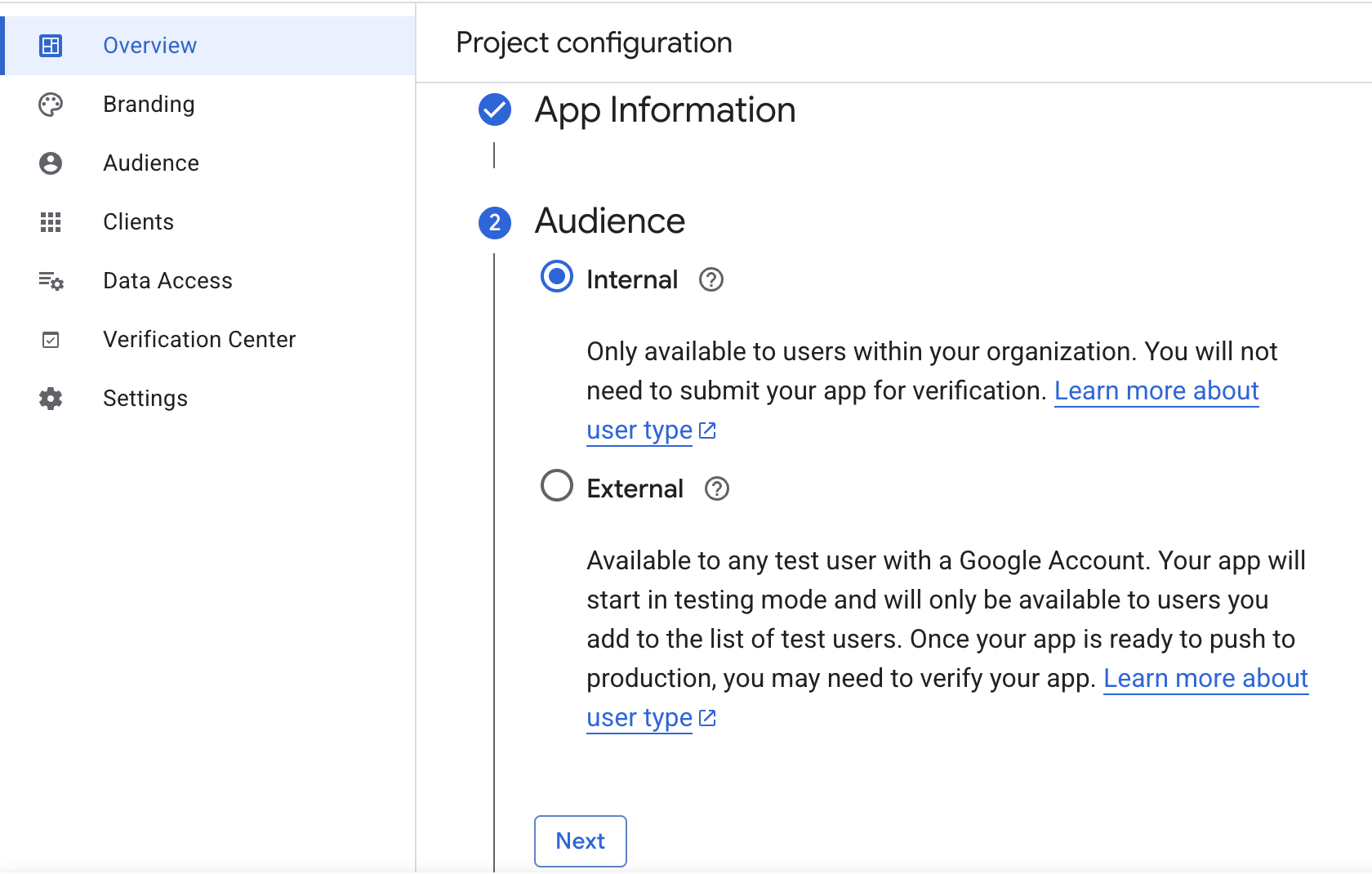Image resolution: width=1372 pixels, height=874 pixels.
Task: Open Verification Center from the sidebar
Action: pos(199,340)
